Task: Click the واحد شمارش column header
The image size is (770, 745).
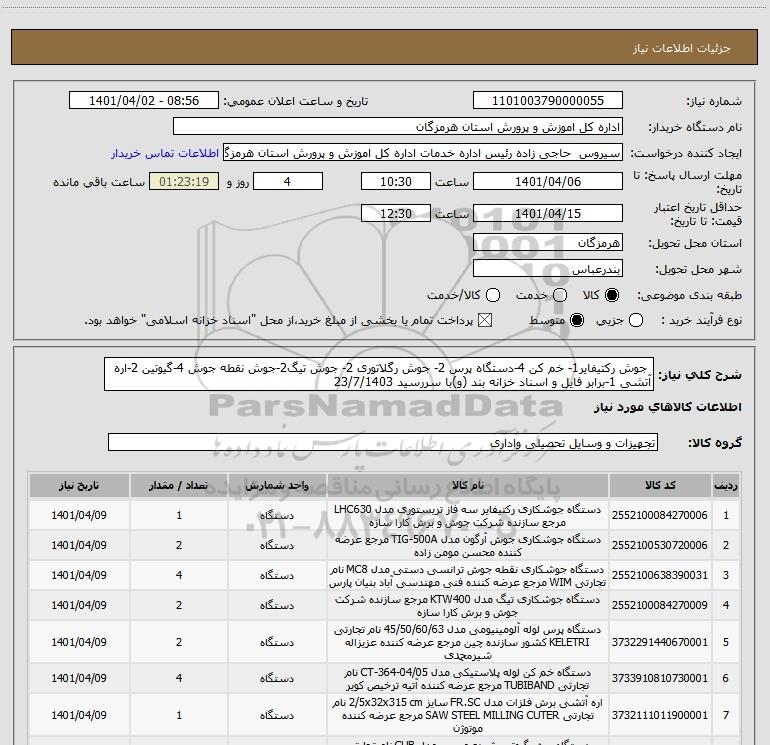Action: [x=277, y=485]
